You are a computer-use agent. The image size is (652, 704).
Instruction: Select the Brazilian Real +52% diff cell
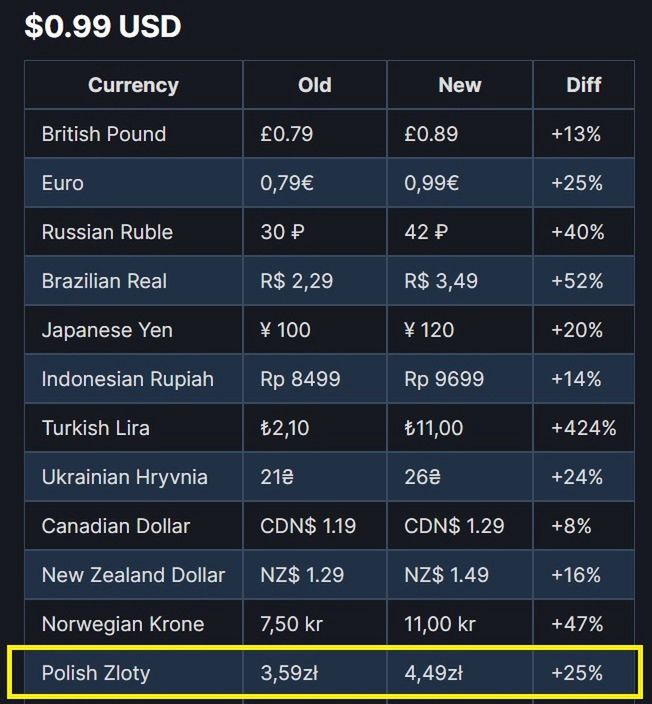tap(577, 281)
